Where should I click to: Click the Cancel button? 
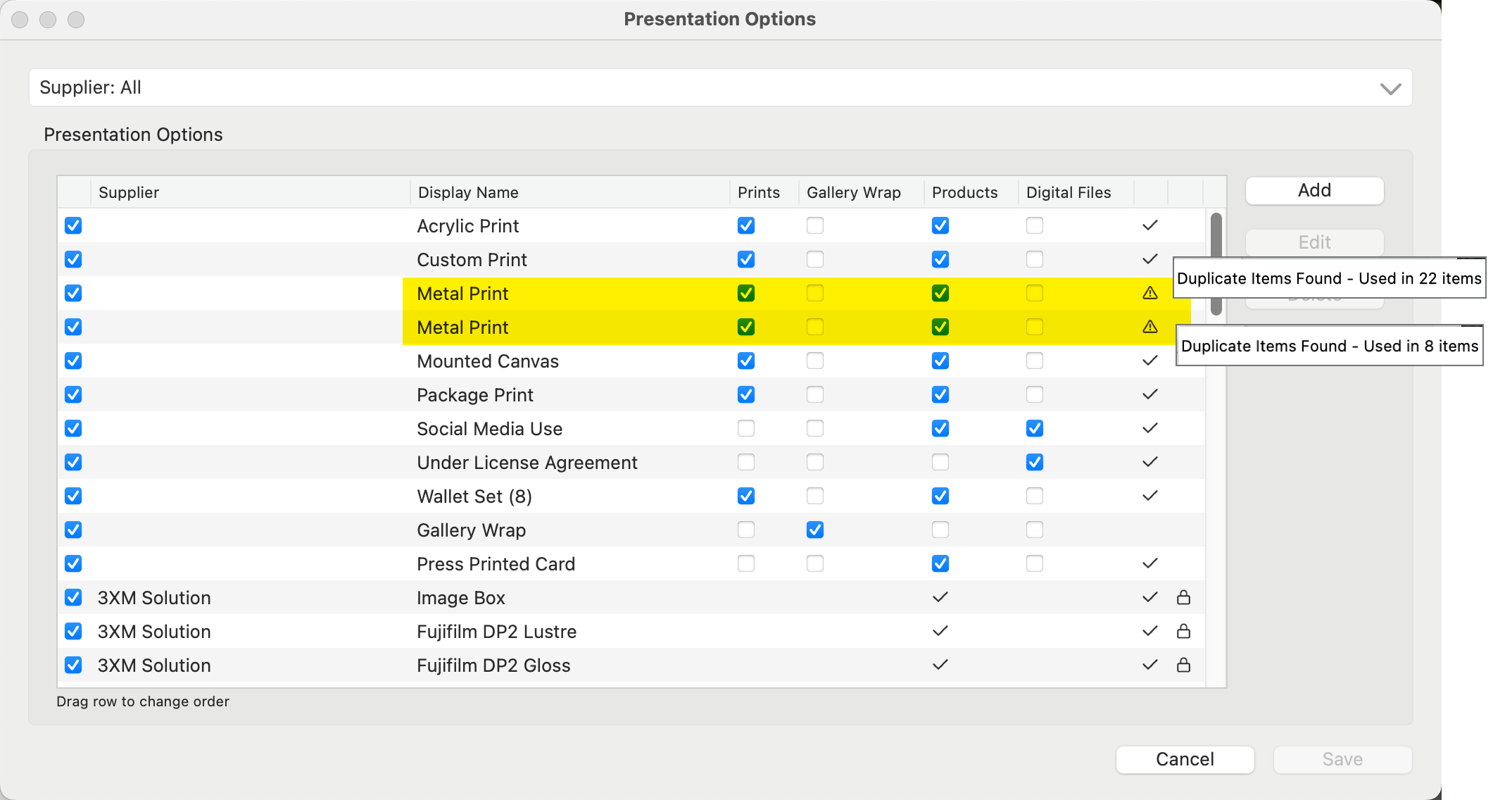(x=1185, y=759)
